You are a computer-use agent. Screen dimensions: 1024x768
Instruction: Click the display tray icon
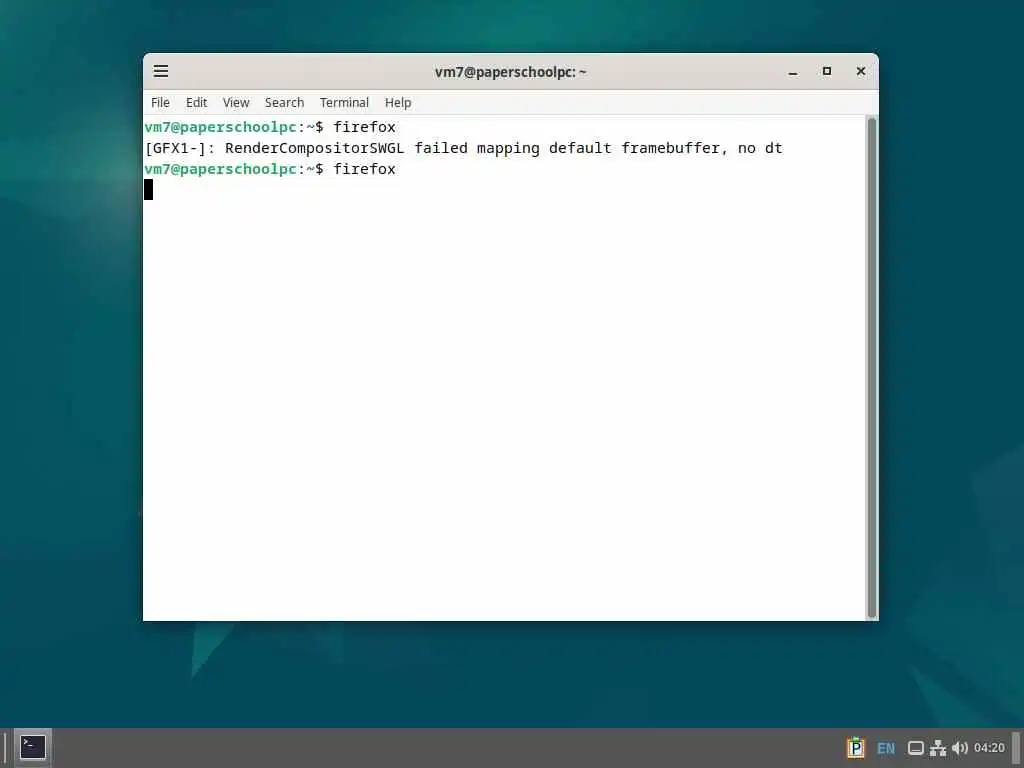916,748
